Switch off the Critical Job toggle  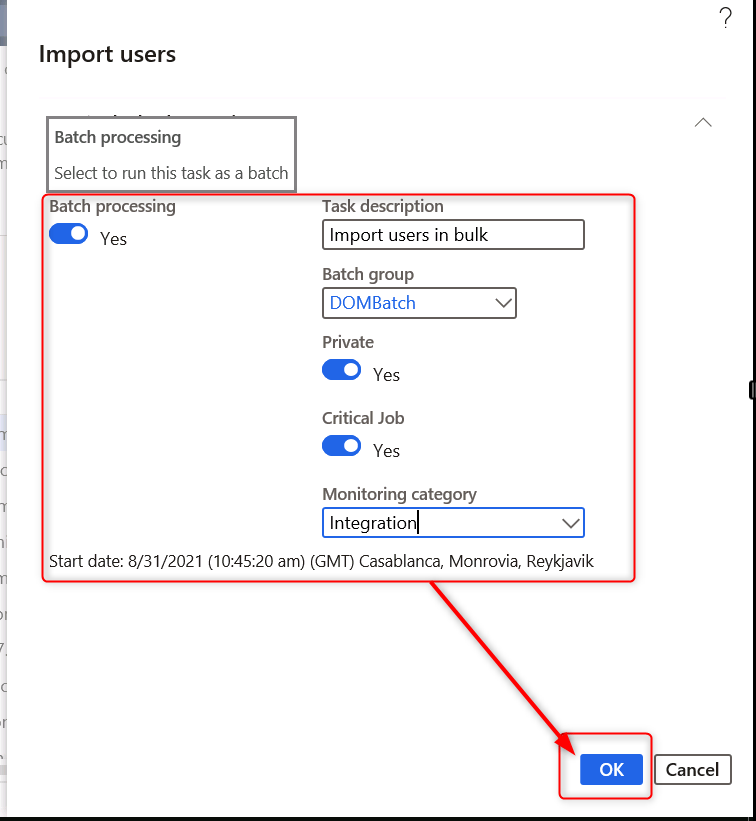pyautogui.click(x=342, y=446)
